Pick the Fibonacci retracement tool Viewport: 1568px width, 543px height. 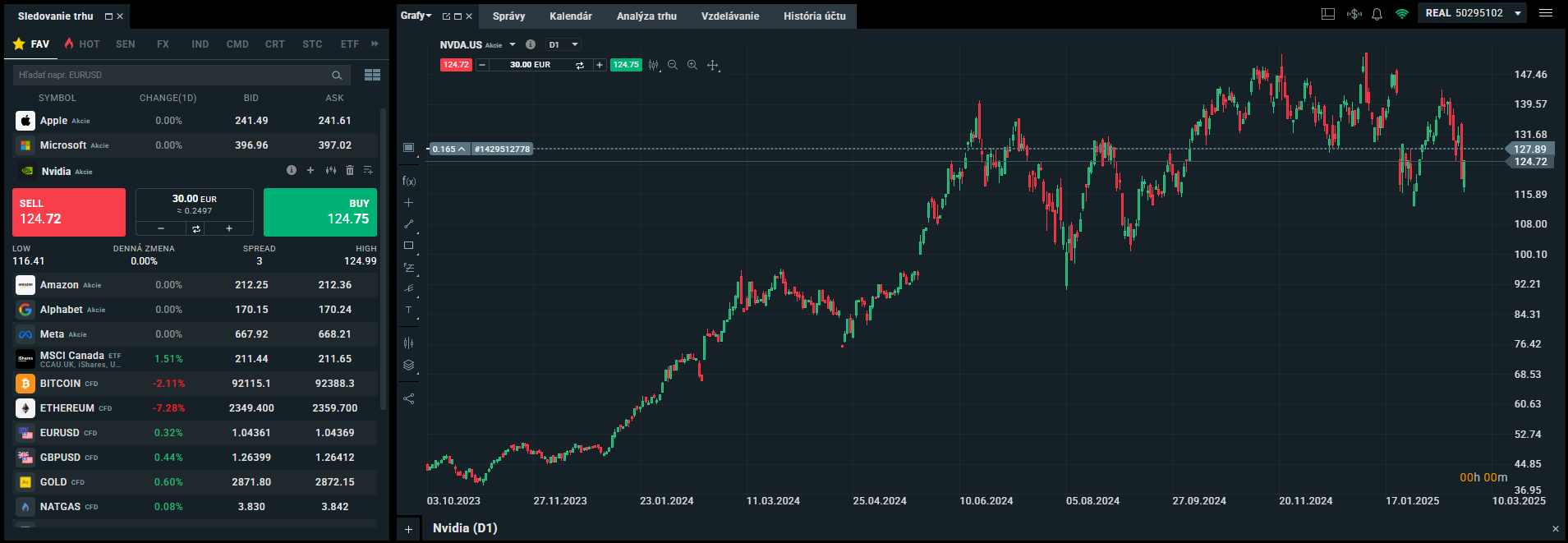coord(408,268)
